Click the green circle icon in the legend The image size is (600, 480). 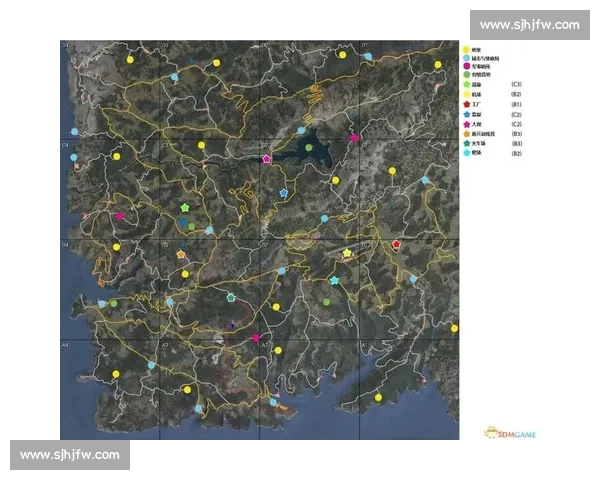coord(466,75)
